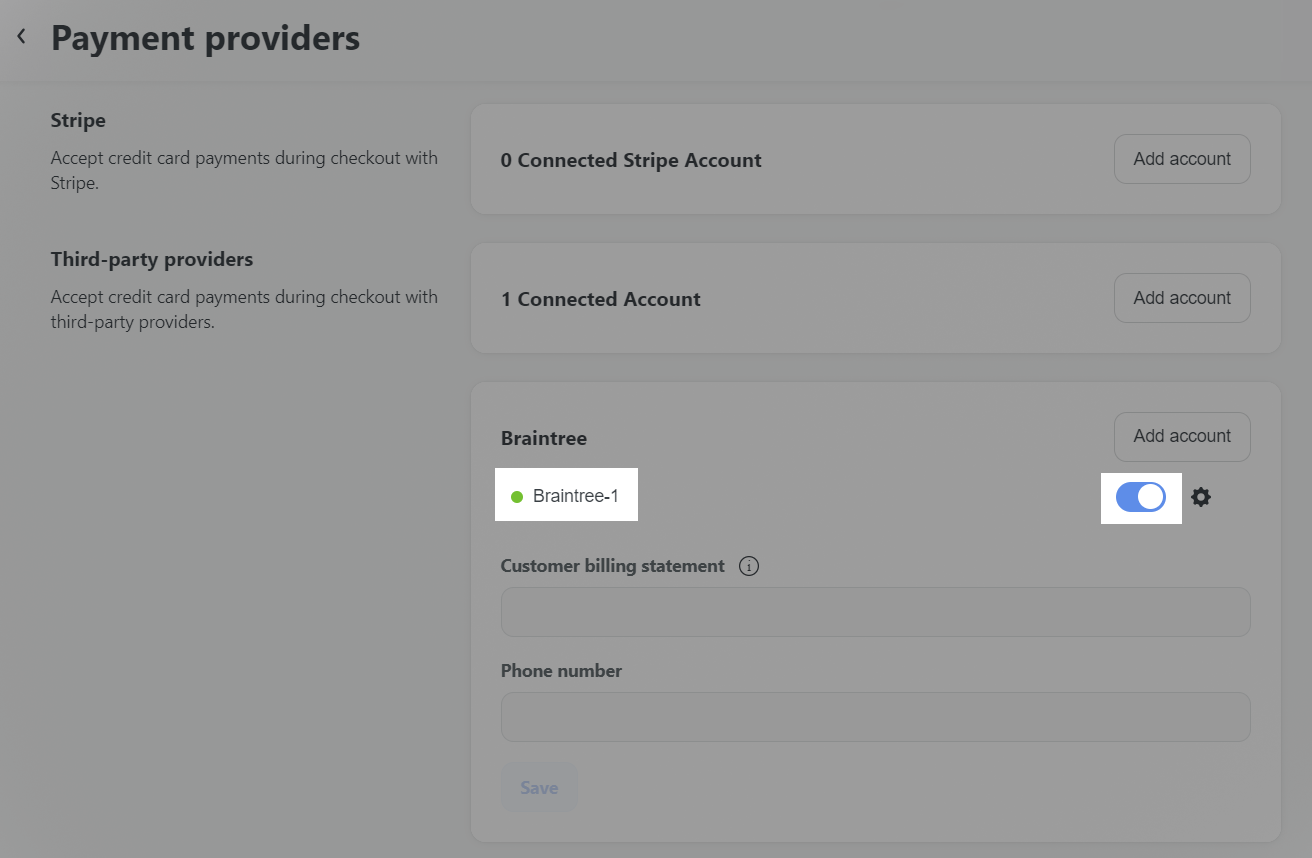Screen dimensions: 1312x858
Task: Click the Phone number label
Action: (561, 671)
